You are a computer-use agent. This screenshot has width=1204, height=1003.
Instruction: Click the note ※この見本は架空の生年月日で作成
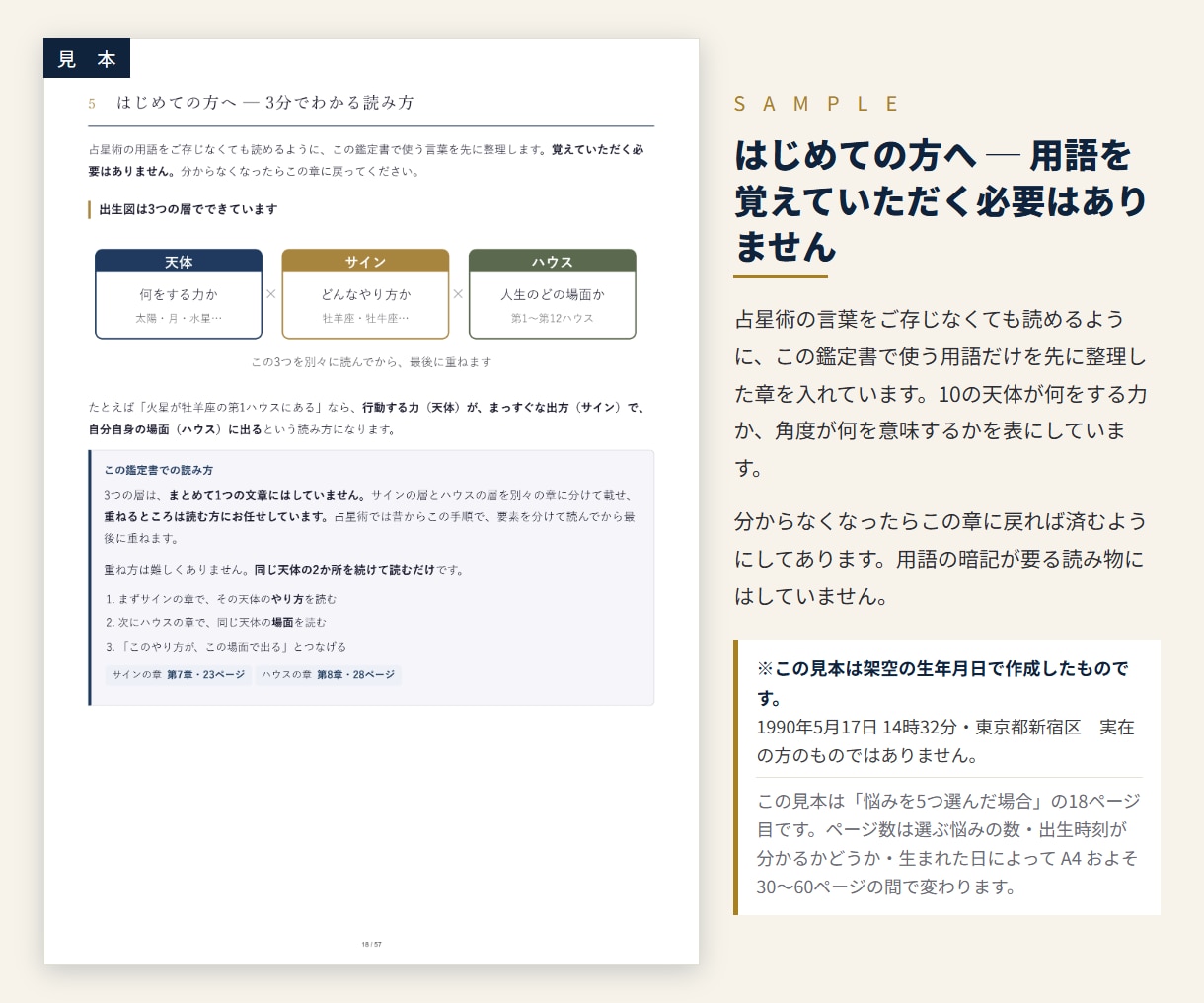click(943, 683)
